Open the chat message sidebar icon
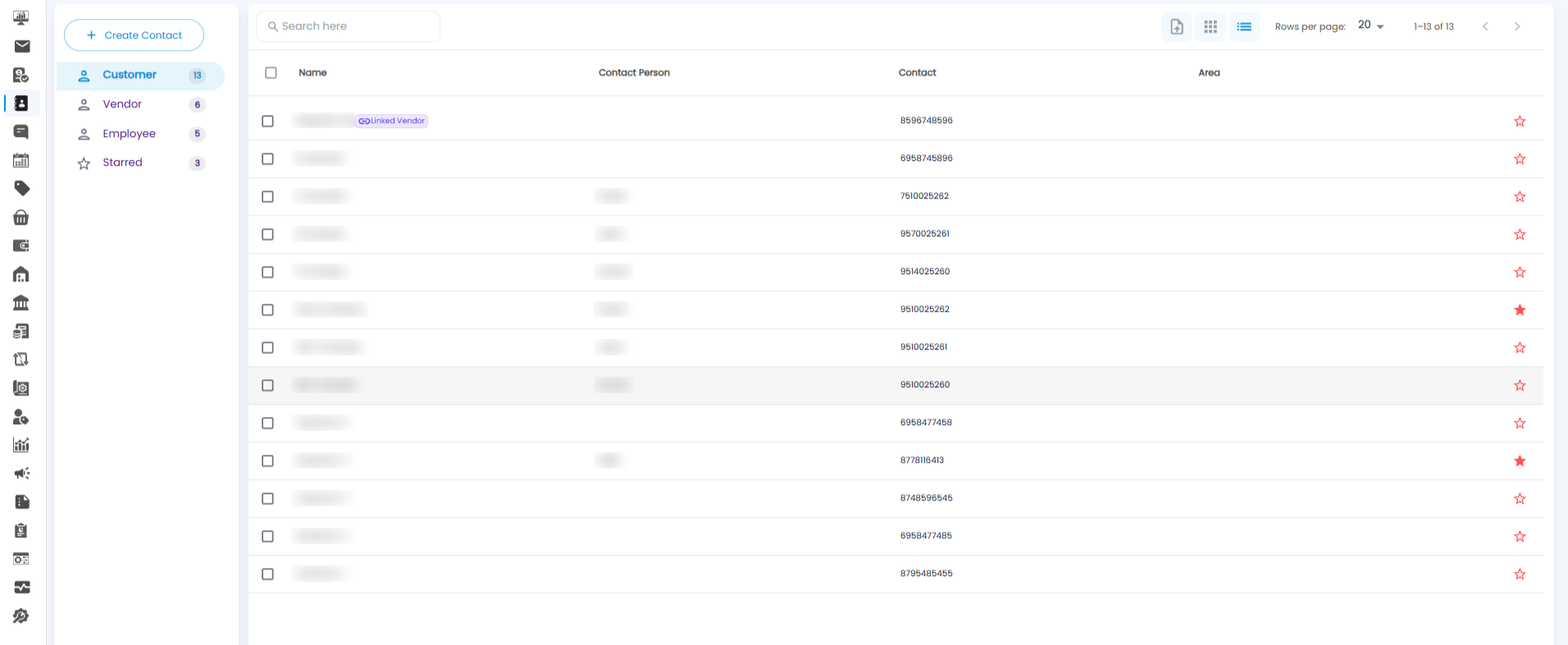Image resolution: width=1568 pixels, height=645 pixels. (x=21, y=132)
